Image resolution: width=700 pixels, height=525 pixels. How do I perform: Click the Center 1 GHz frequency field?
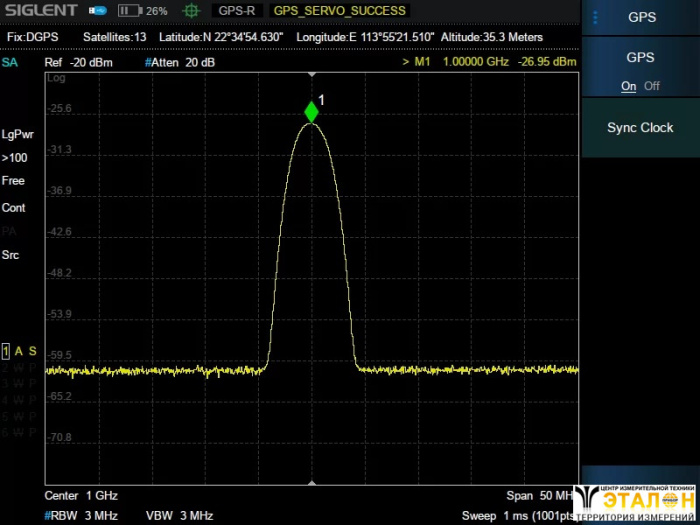(x=81, y=496)
